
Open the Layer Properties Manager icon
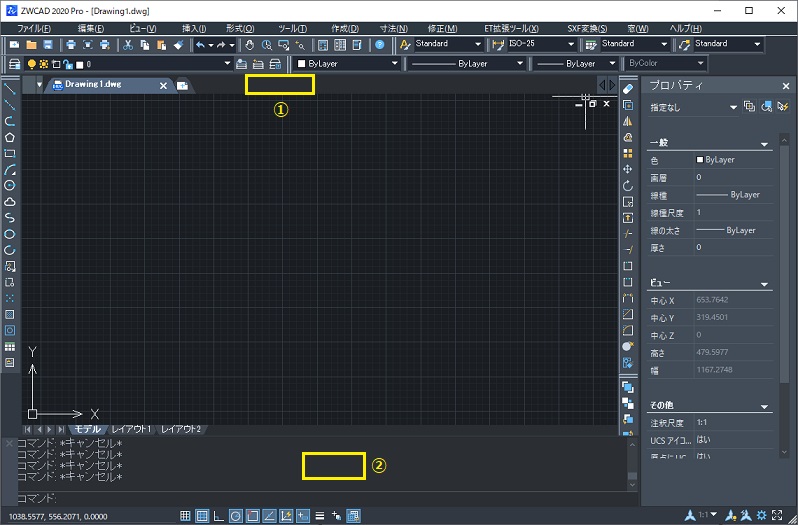click(15, 64)
